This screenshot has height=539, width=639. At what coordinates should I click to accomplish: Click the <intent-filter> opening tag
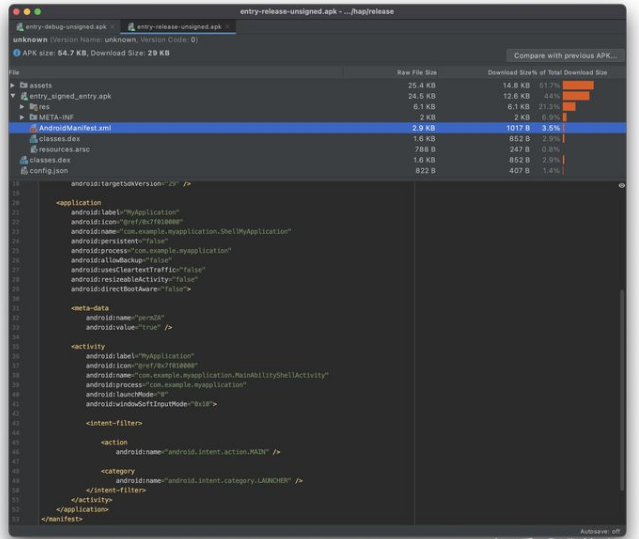pos(114,423)
